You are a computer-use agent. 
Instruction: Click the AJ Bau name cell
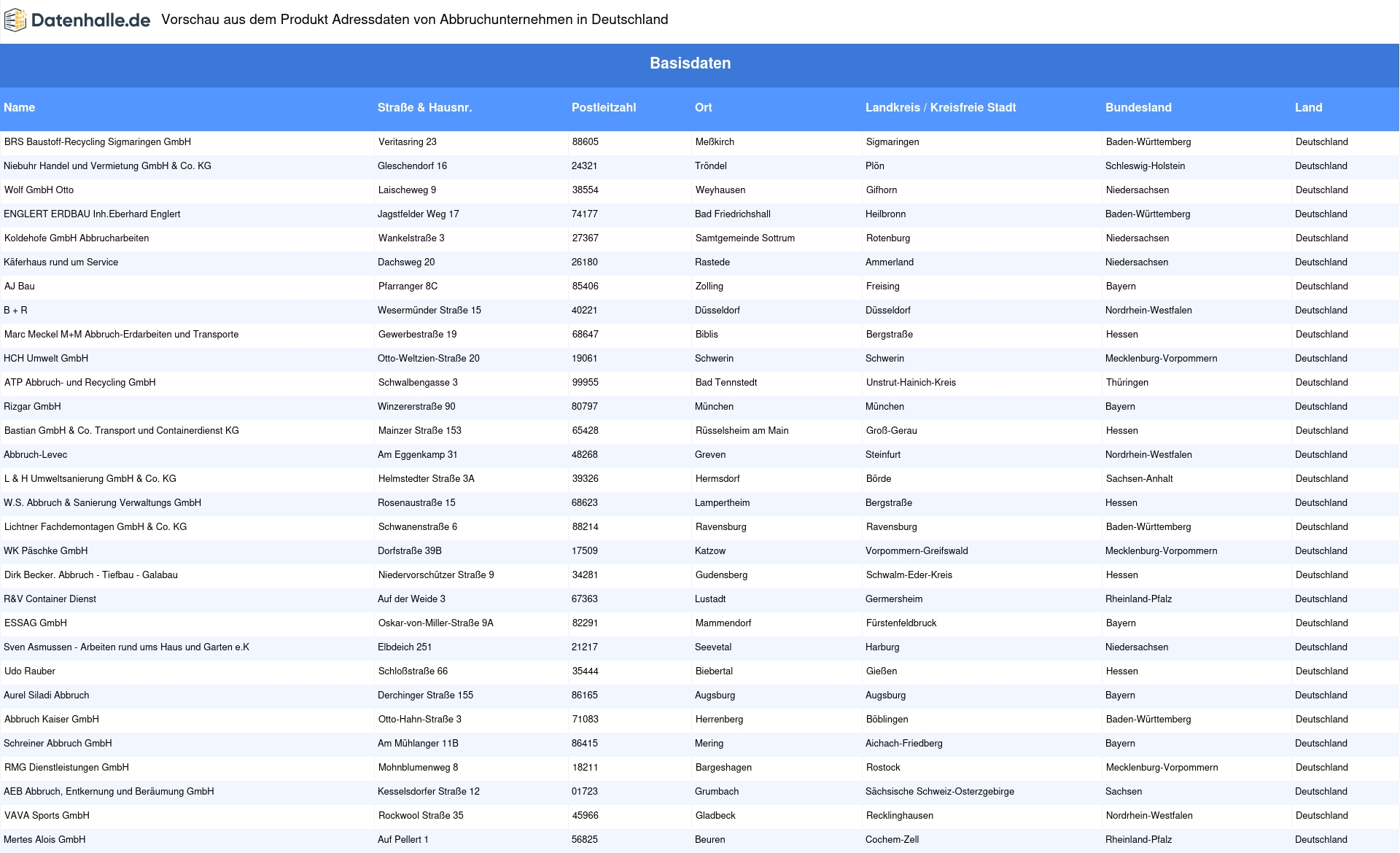[x=20, y=287]
